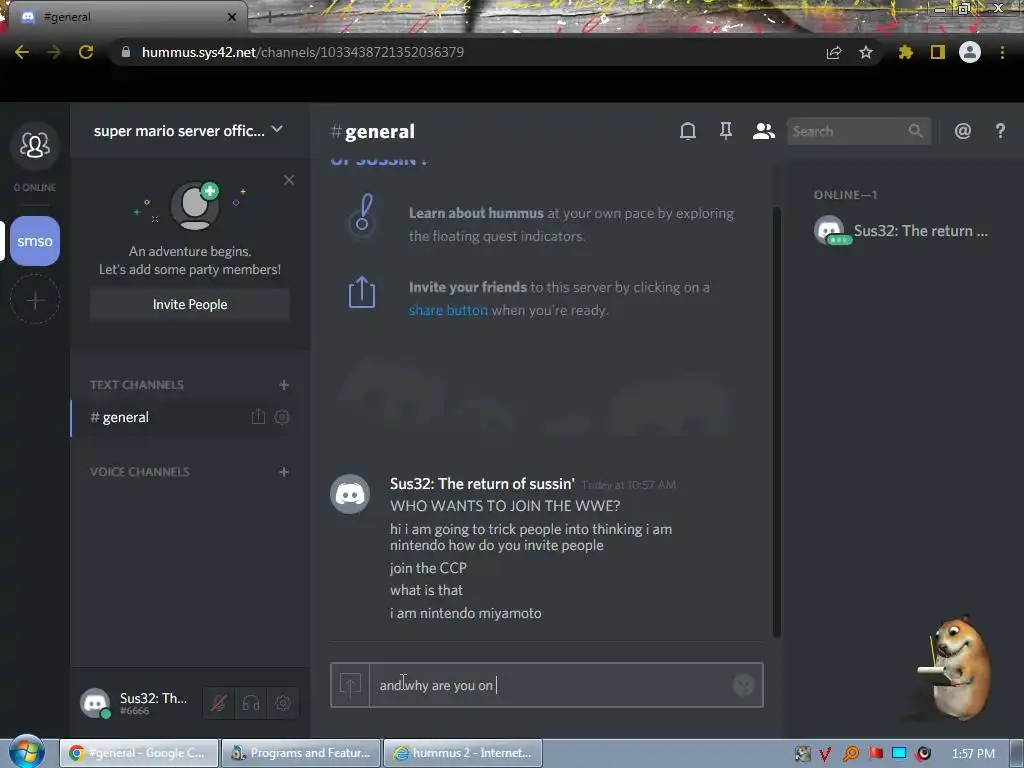Create a new text channel with the plus
Viewport: 1024px width, 768px height.
(283, 385)
